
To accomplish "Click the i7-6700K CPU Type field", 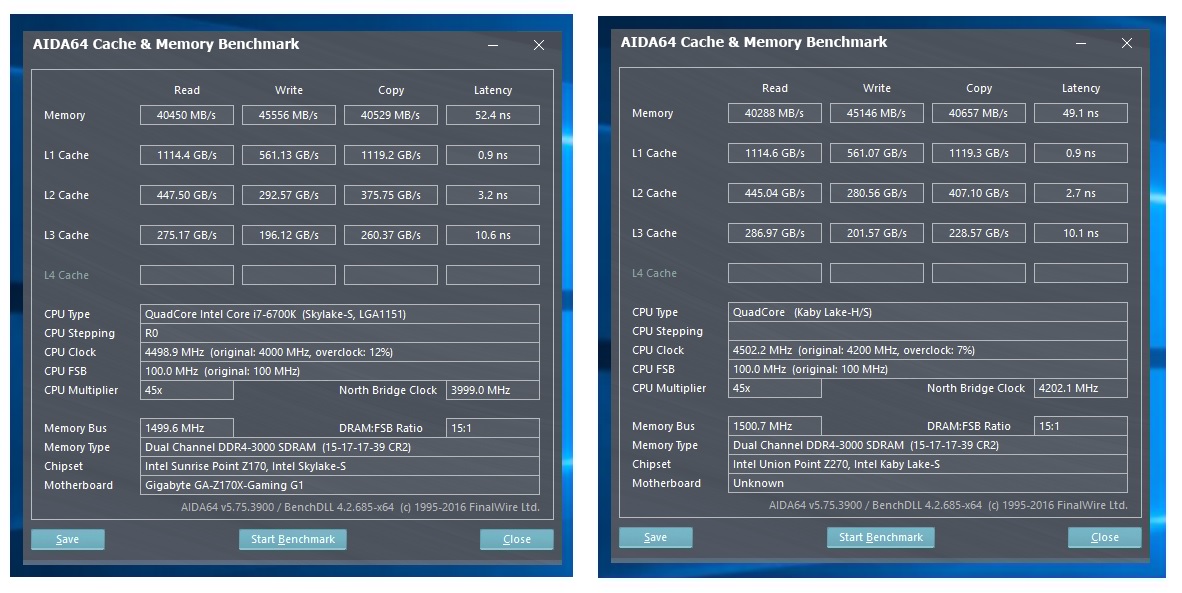I will point(340,314).
